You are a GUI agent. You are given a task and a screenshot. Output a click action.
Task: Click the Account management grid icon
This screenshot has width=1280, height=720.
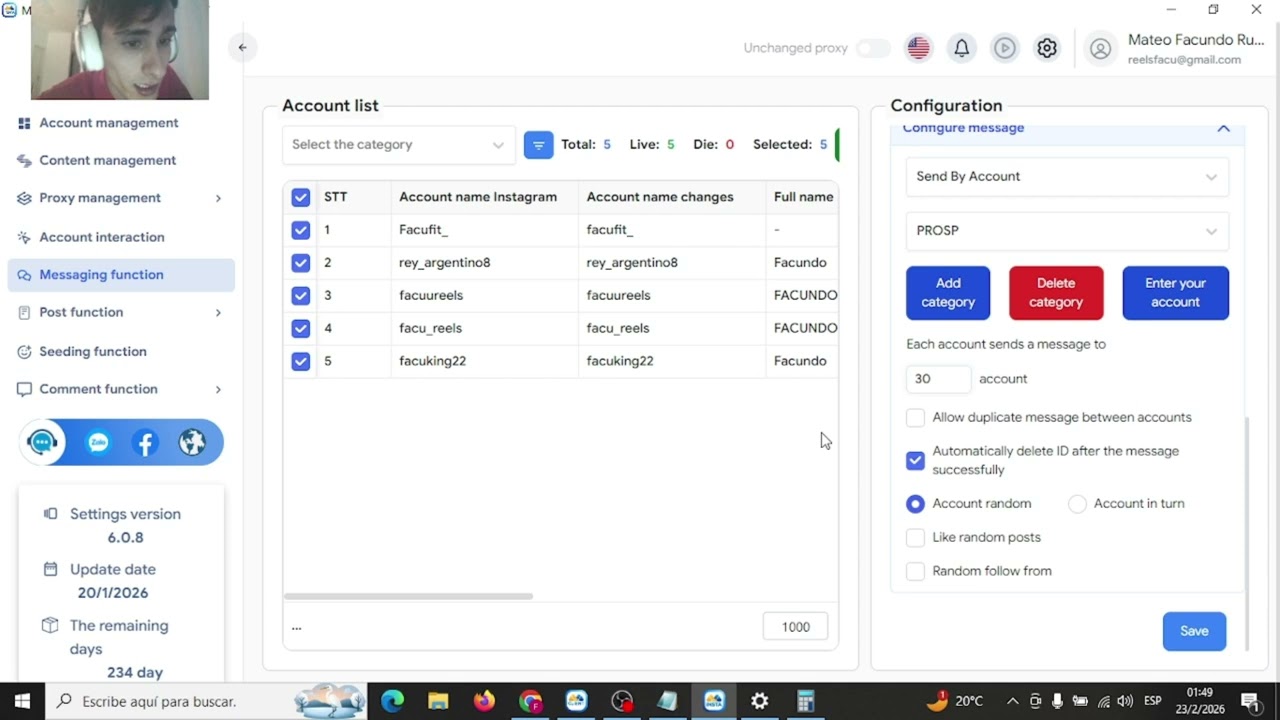[24, 123]
